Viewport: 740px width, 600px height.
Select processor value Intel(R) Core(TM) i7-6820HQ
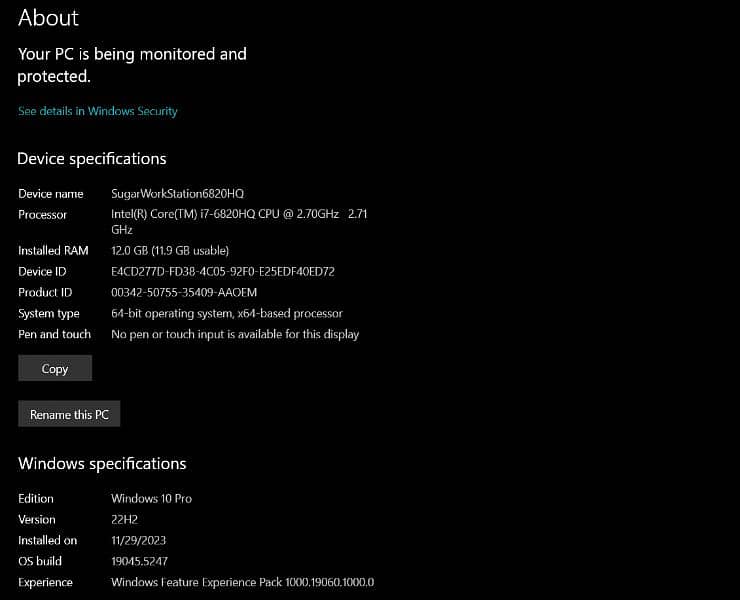pyautogui.click(x=239, y=221)
